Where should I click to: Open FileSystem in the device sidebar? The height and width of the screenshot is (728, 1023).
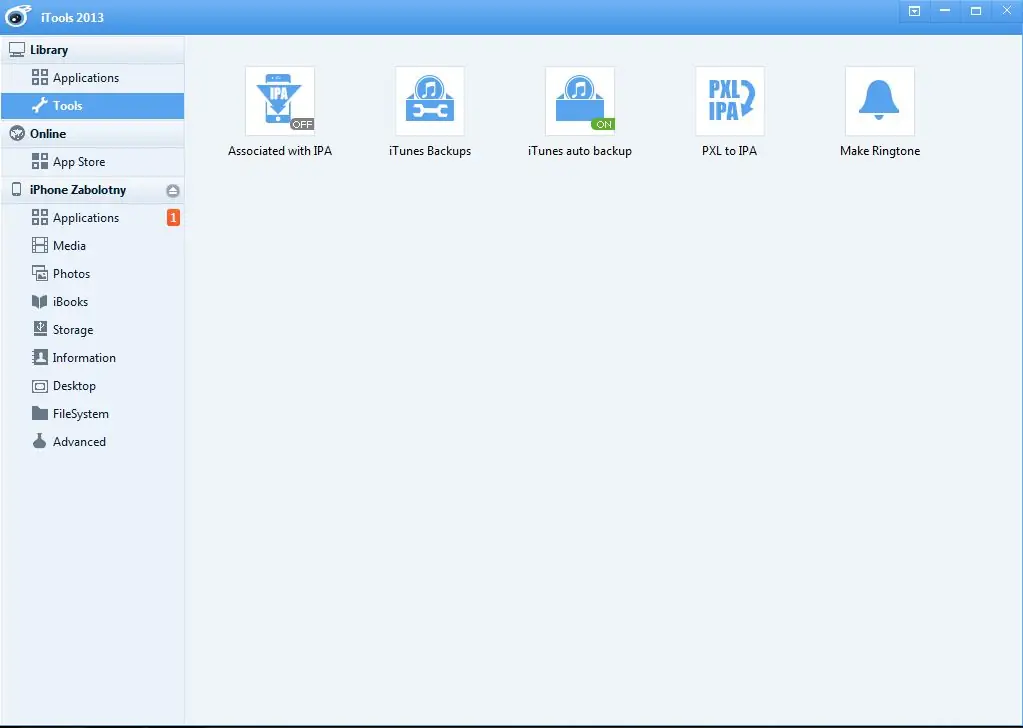point(93,414)
